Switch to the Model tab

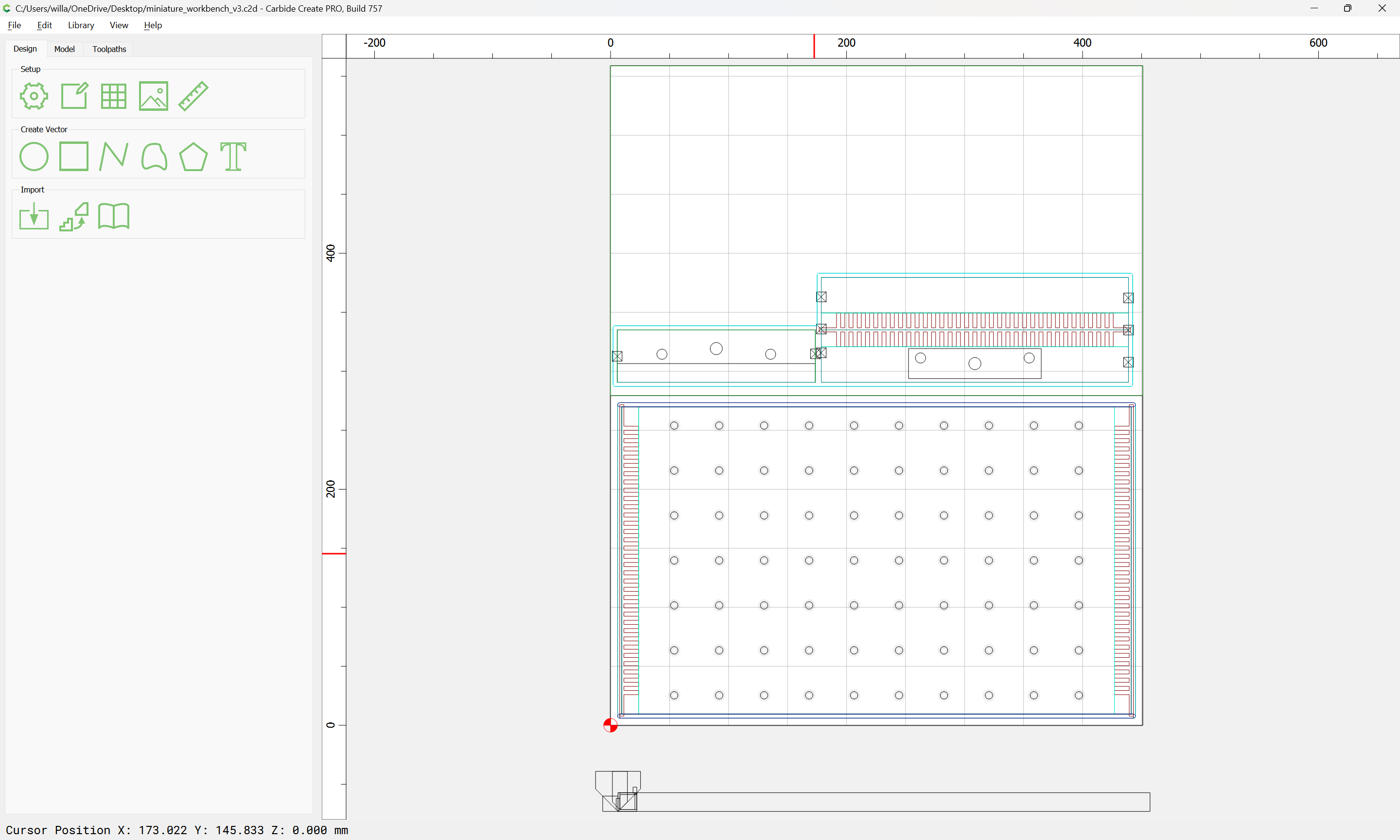(65, 49)
